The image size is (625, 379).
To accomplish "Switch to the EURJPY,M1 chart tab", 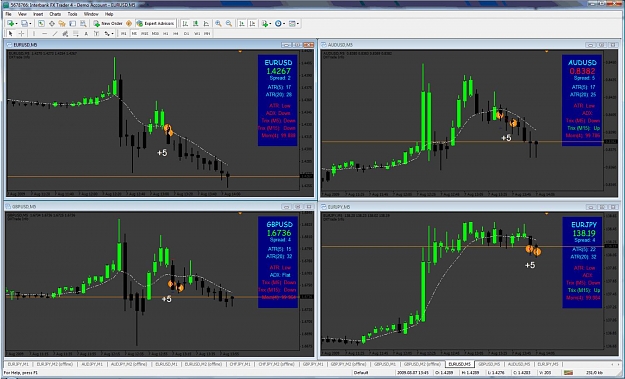I will 18,364.
